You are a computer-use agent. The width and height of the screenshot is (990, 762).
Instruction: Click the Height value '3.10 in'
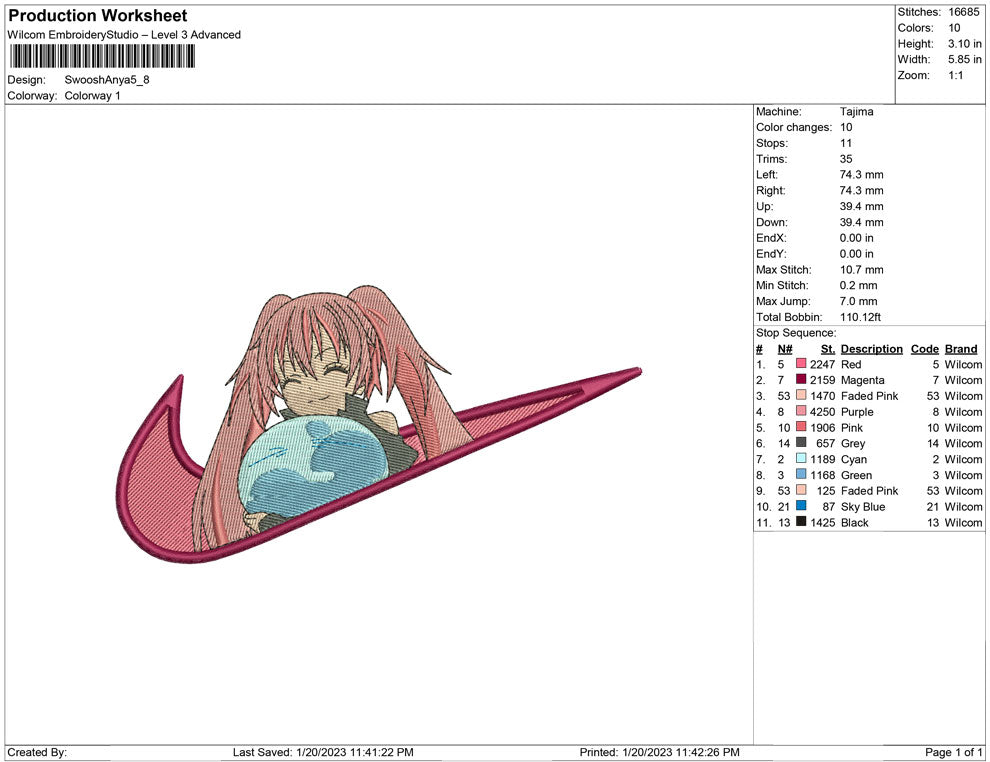[965, 44]
